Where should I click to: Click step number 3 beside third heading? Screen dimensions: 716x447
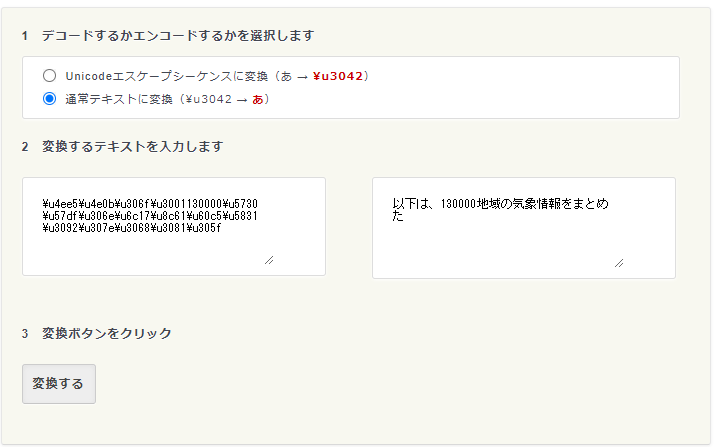coord(25,333)
